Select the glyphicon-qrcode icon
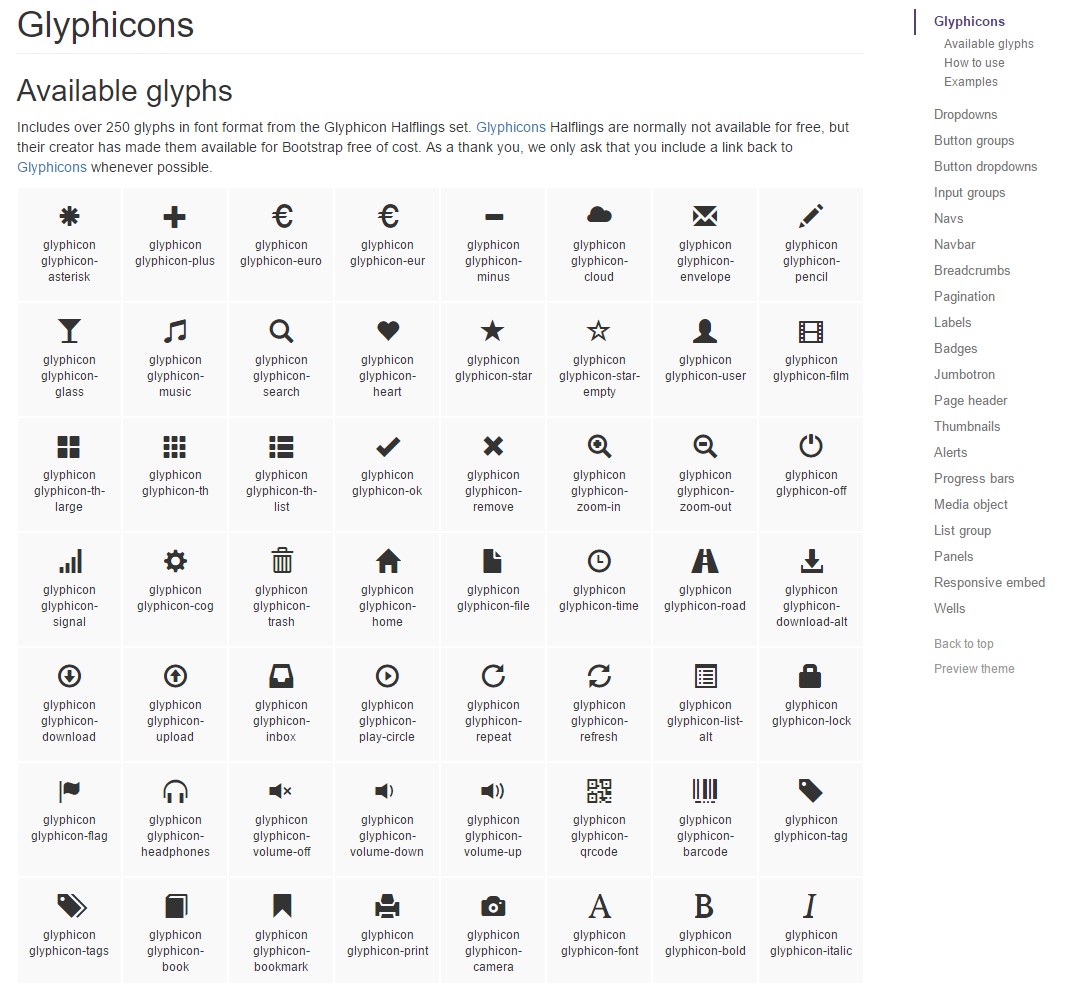This screenshot has width=1088, height=983. click(x=598, y=792)
